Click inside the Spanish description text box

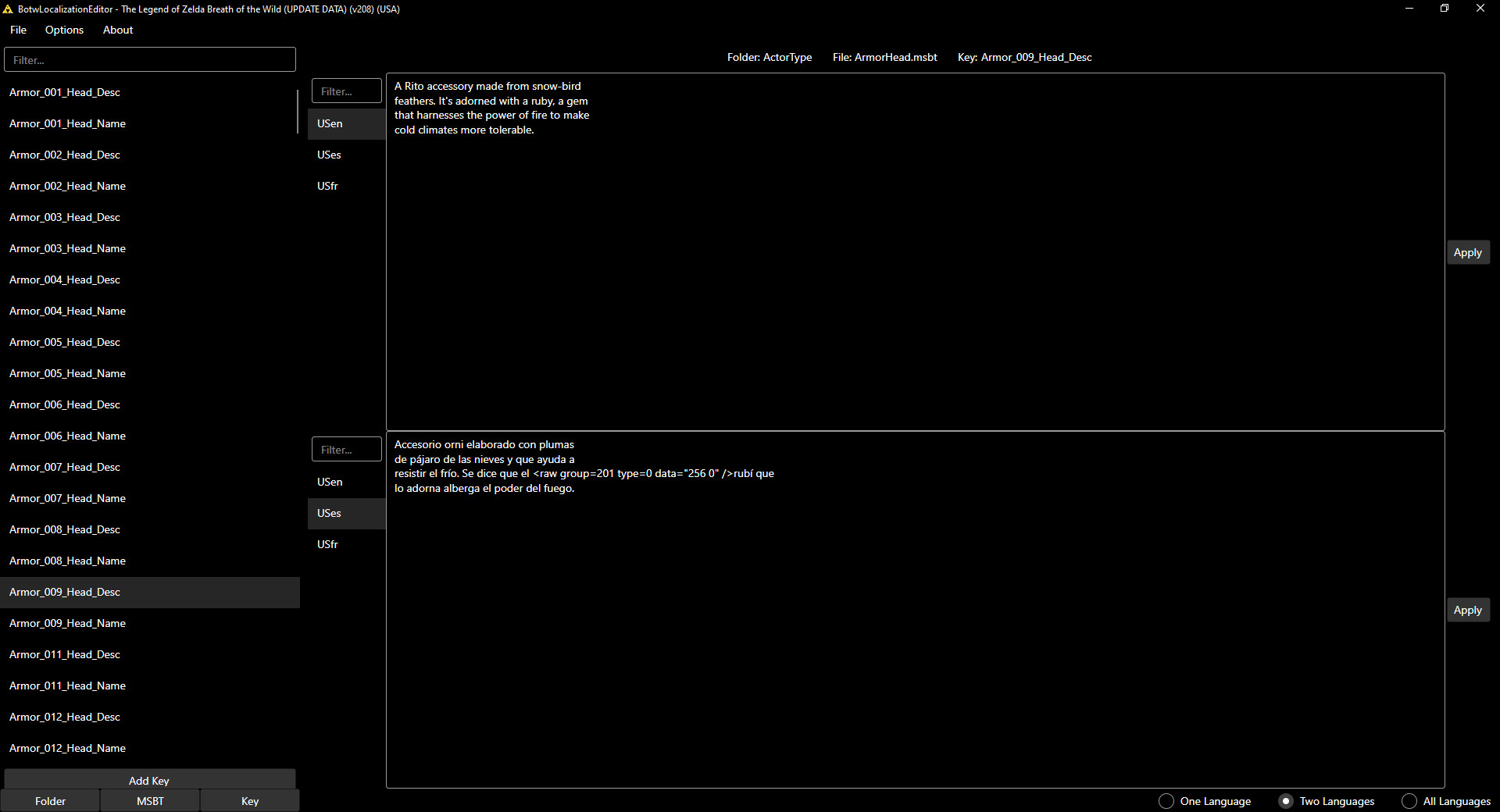coord(915,610)
